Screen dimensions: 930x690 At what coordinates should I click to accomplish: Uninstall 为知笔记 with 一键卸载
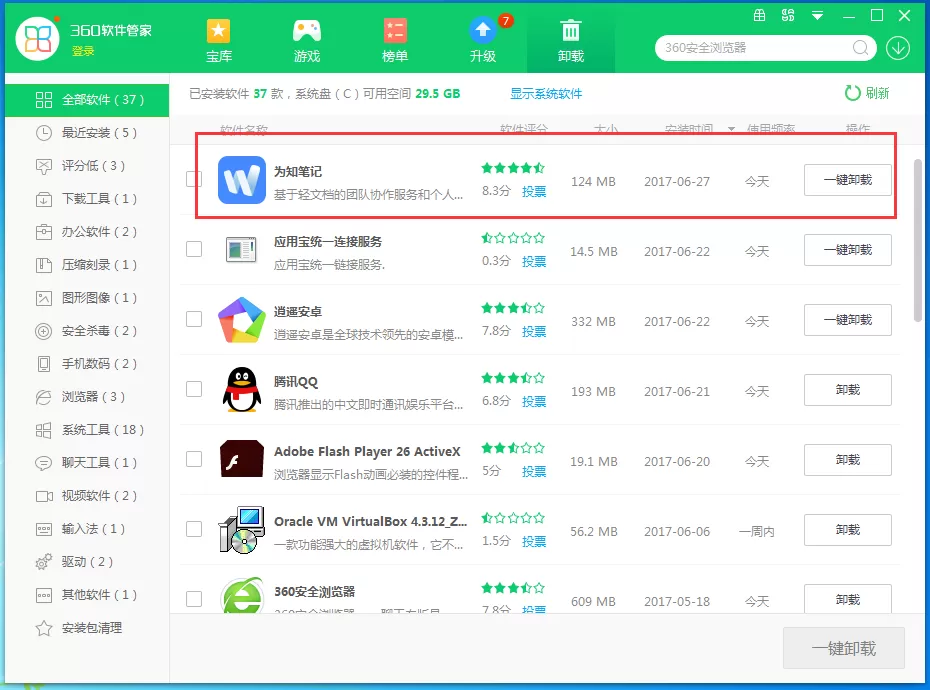(848, 180)
